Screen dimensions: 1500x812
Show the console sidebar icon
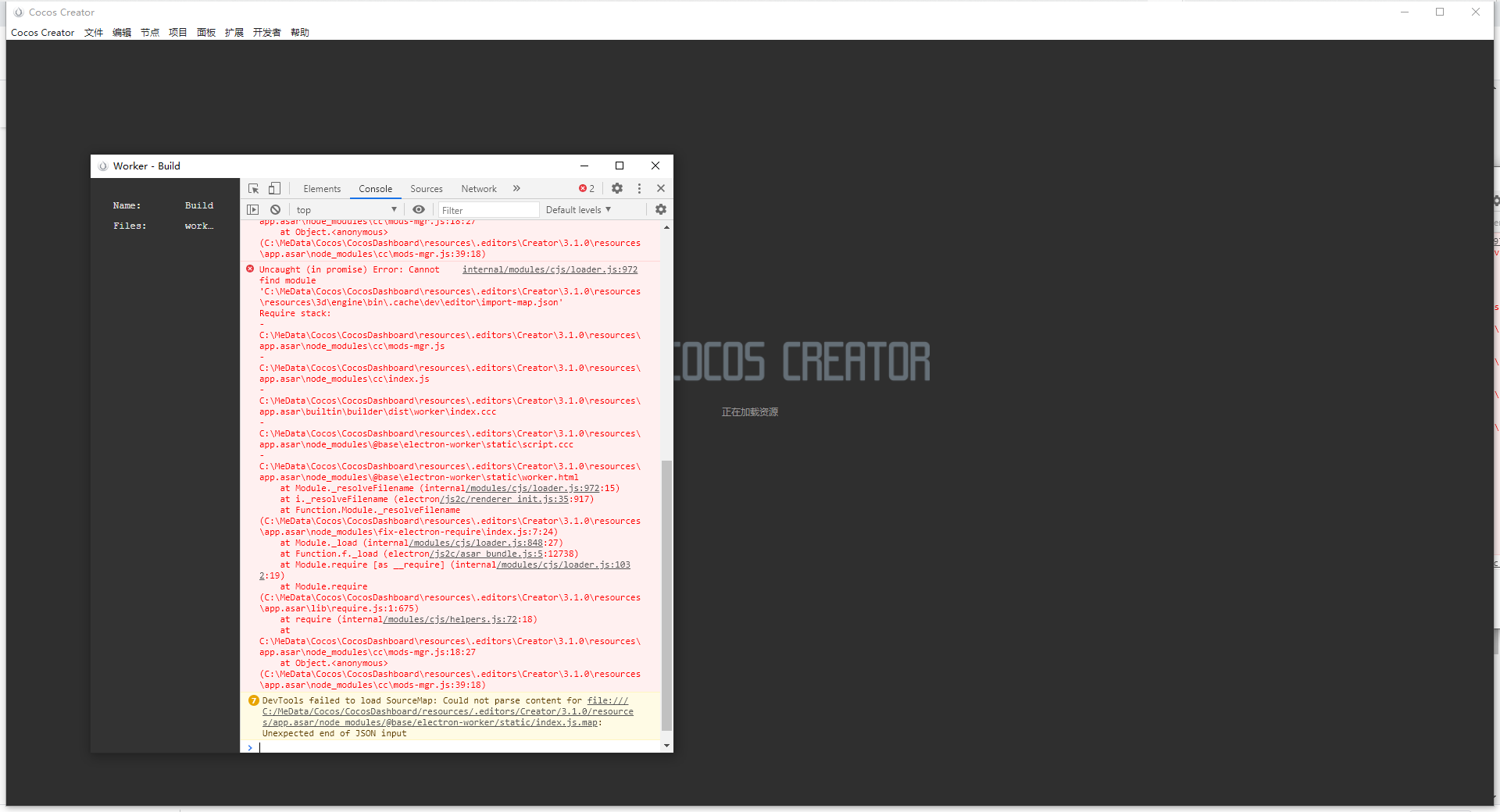[252, 209]
